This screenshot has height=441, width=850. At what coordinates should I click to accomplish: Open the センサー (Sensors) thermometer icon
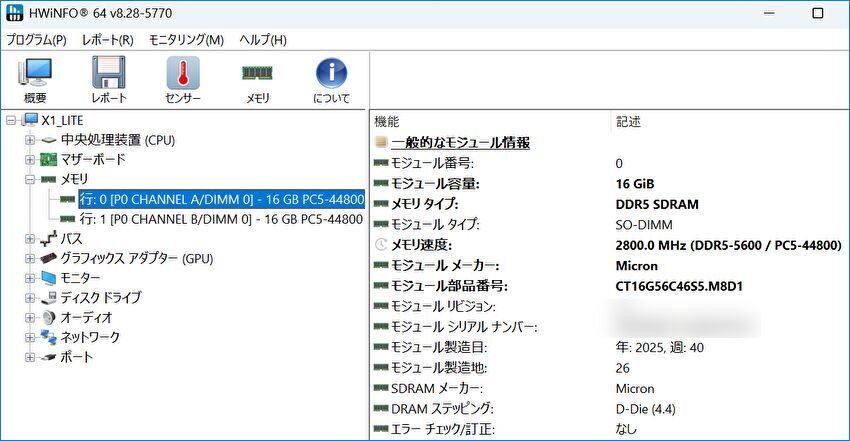pyautogui.click(x=183, y=80)
